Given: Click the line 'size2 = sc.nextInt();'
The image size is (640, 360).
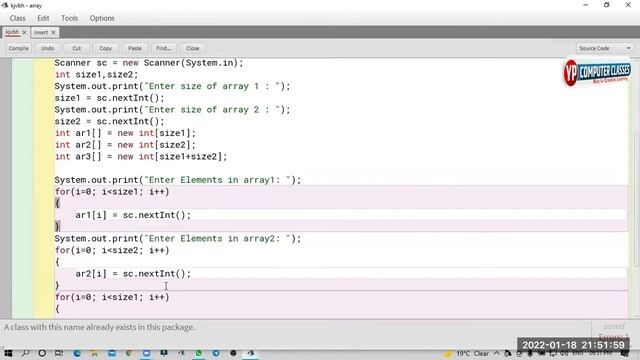Looking at the screenshot, I should point(109,122).
